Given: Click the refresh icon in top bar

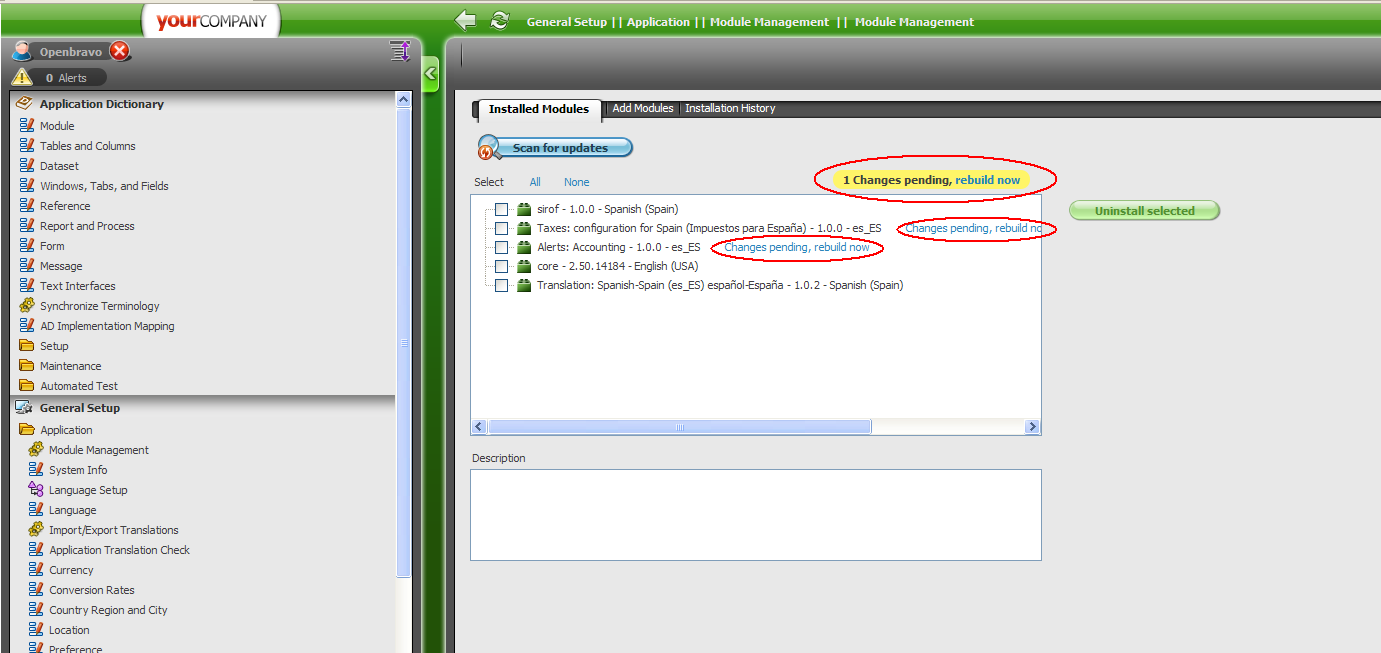Looking at the screenshot, I should click(x=499, y=21).
